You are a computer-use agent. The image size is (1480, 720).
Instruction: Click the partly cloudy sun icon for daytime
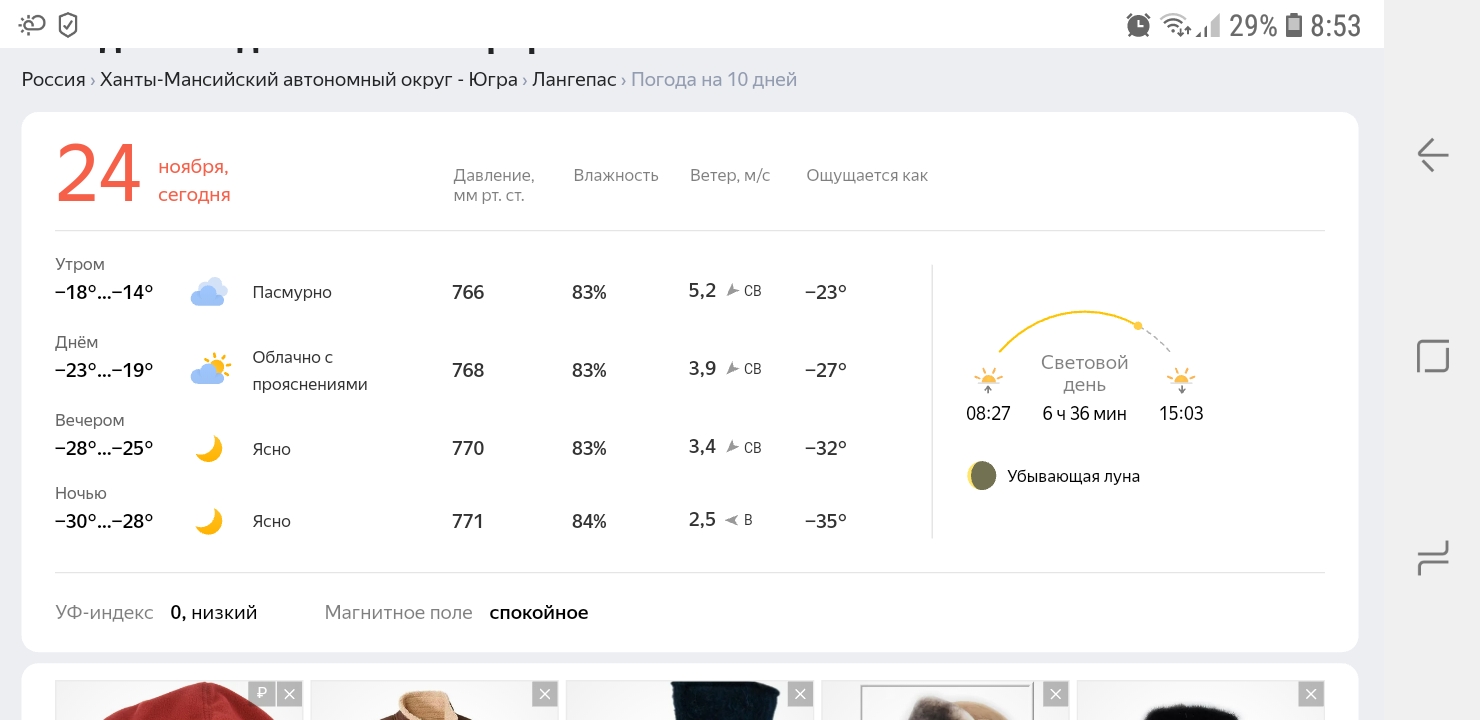point(210,370)
